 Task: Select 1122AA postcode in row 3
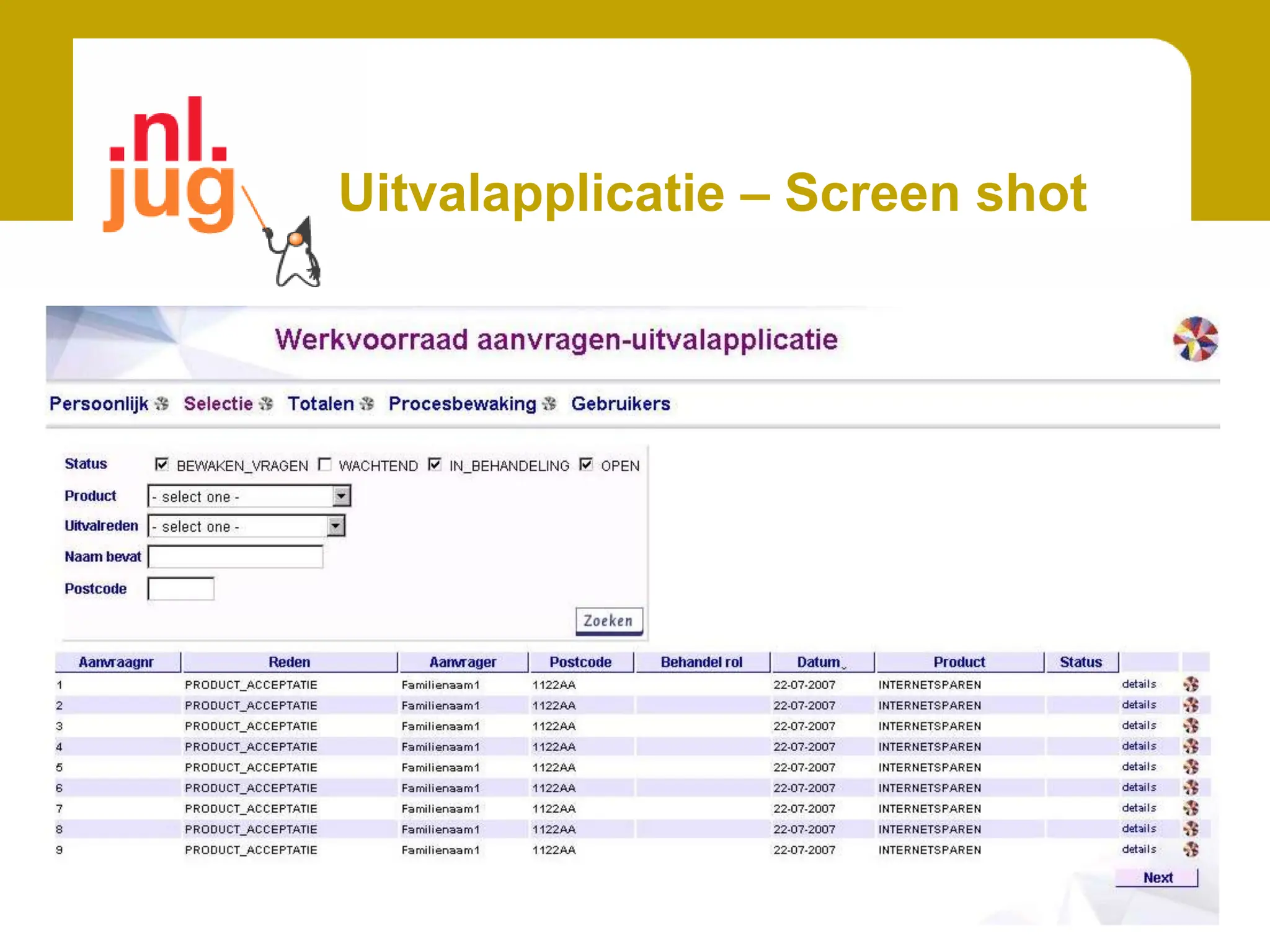[554, 726]
